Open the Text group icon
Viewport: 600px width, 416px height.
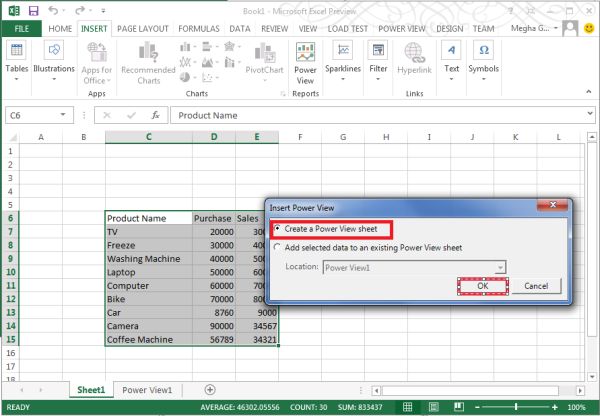click(452, 51)
